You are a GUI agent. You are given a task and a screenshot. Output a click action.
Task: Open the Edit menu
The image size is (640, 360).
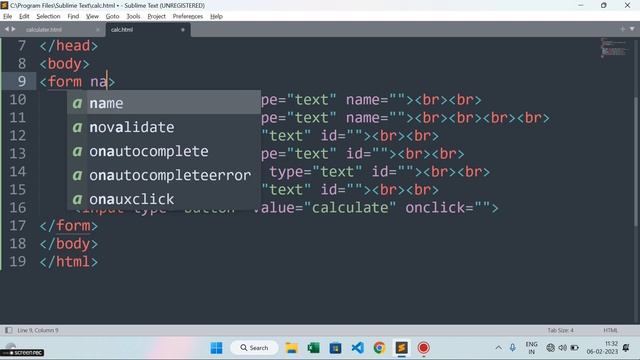[24, 16]
